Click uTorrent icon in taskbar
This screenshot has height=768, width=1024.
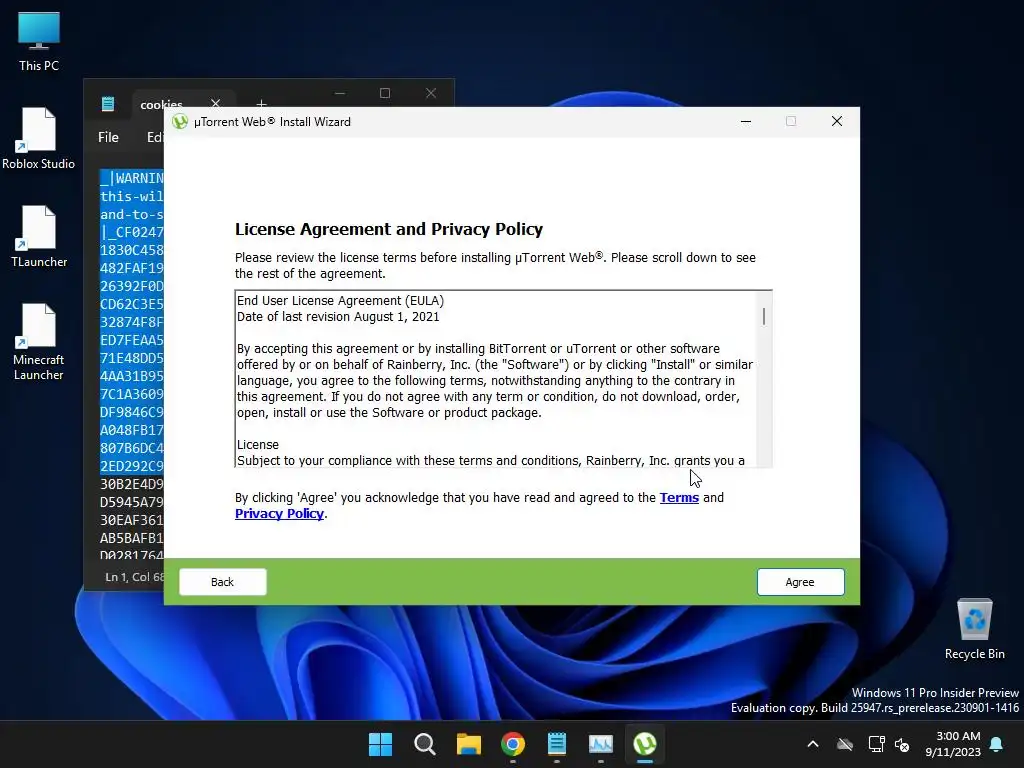pyautogui.click(x=645, y=744)
